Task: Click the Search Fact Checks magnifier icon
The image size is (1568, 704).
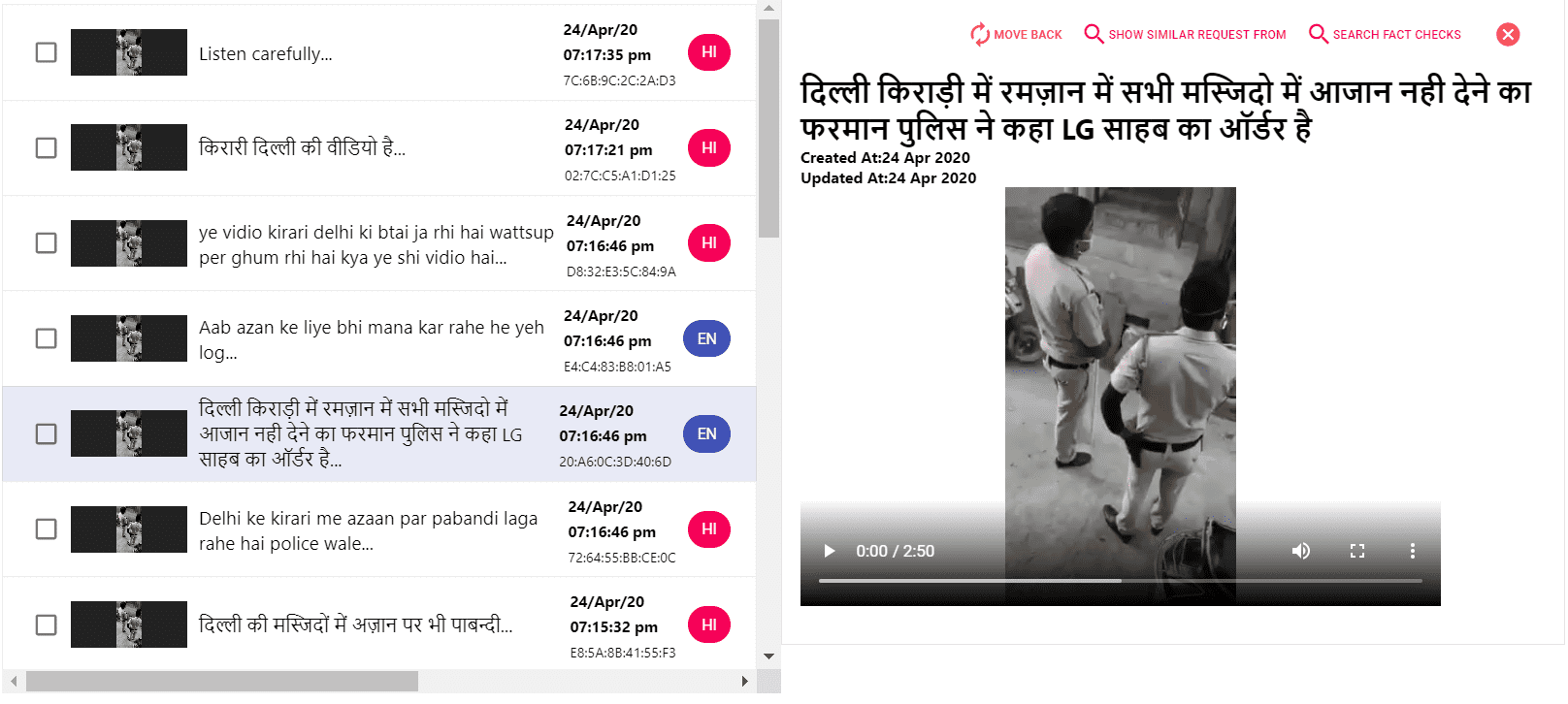Action: (1319, 34)
